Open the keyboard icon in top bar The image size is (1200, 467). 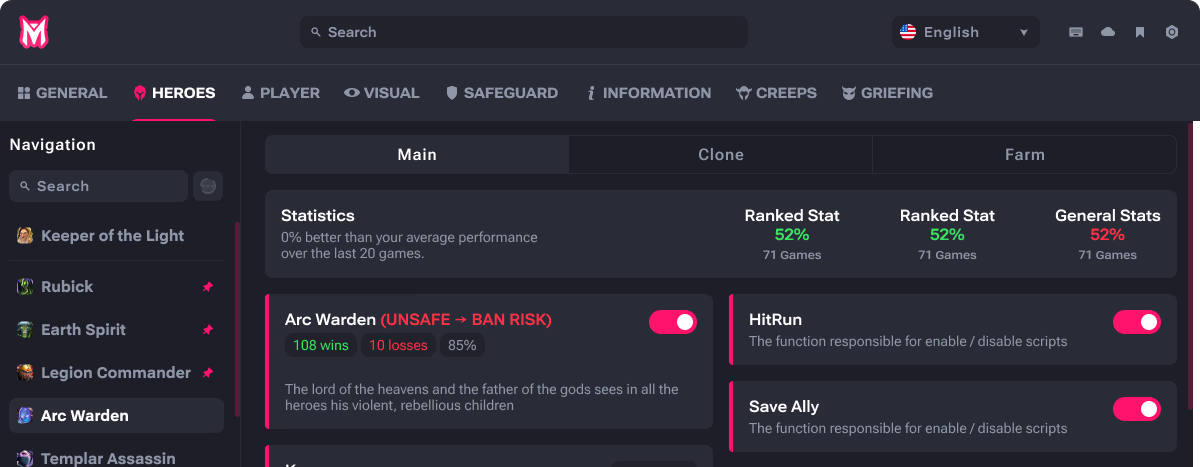coord(1076,32)
